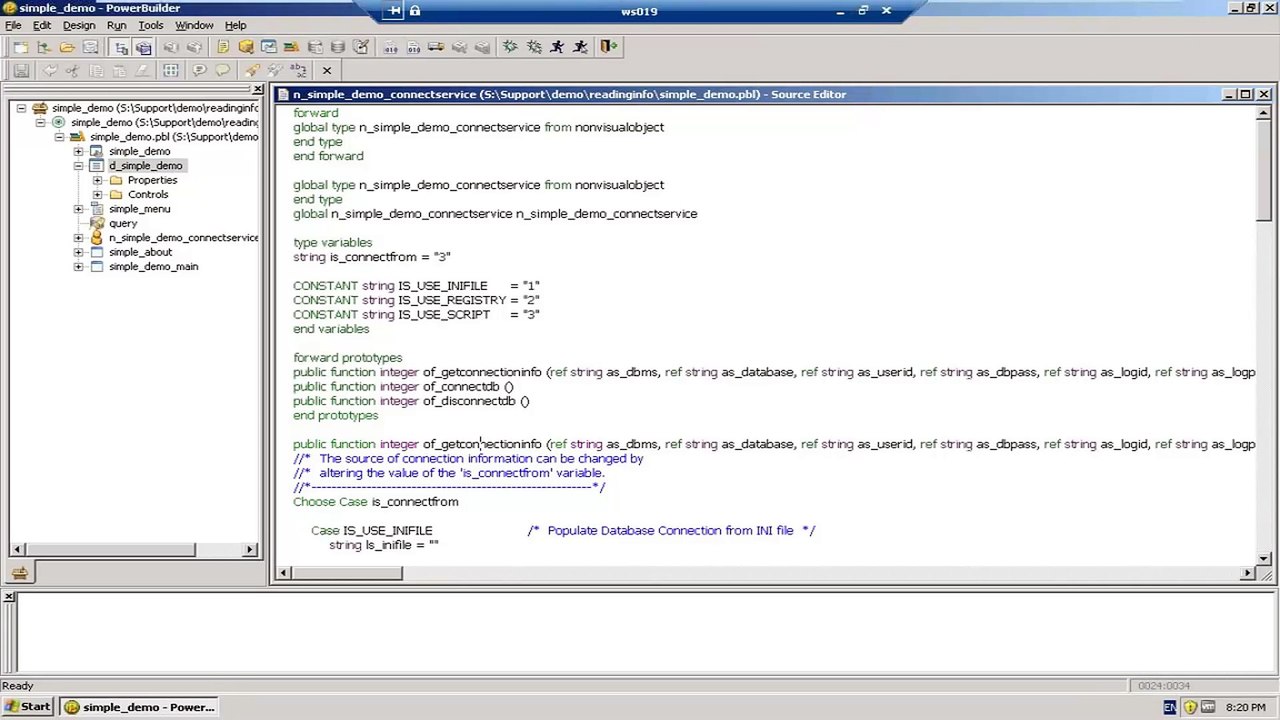Open the Edit menu
1280x720 pixels.
tap(42, 25)
